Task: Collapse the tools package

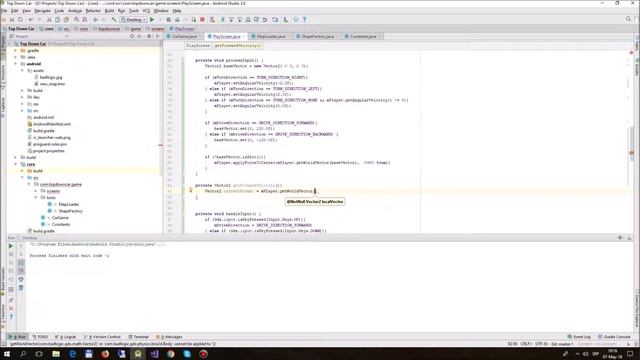Action: click(x=36, y=198)
